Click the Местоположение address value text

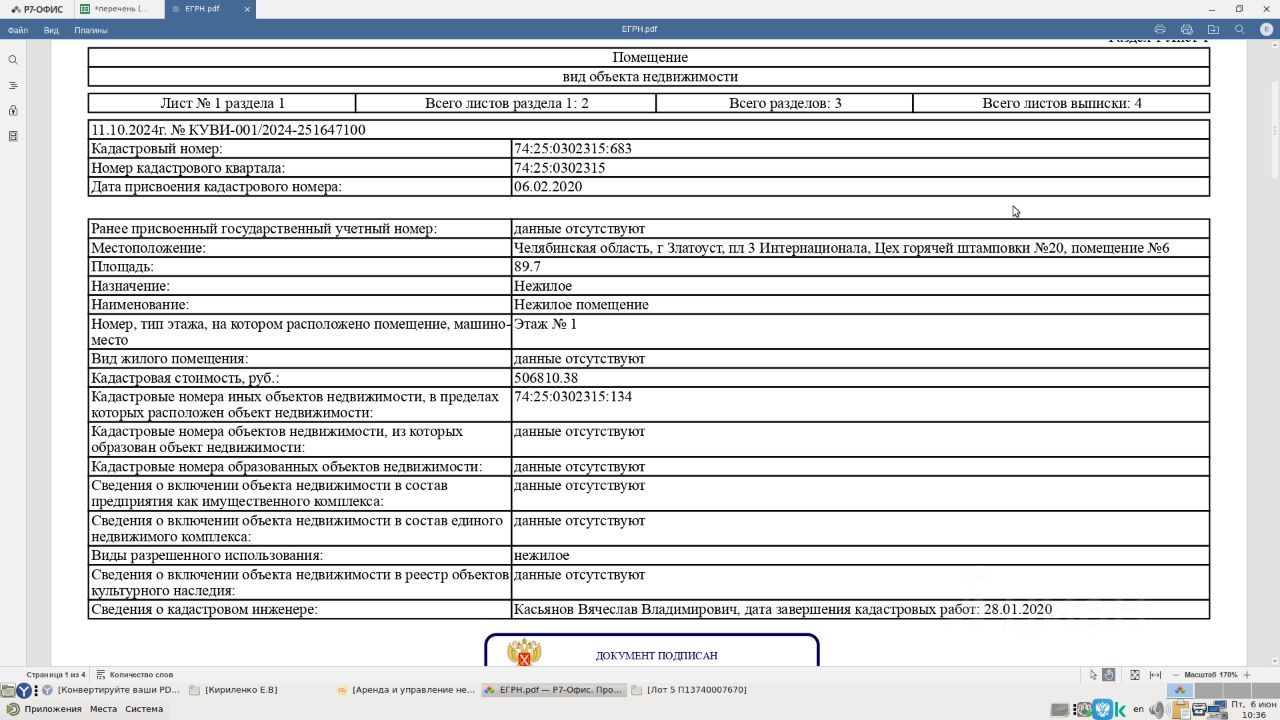[841, 248]
